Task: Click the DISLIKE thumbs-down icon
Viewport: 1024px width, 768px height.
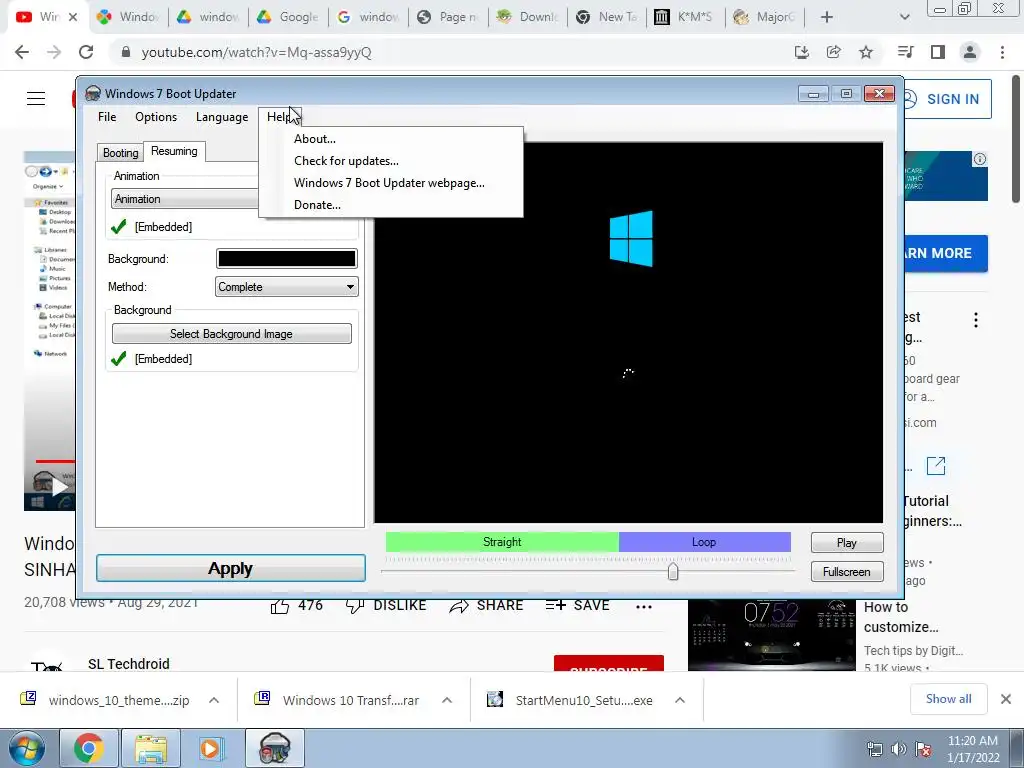Action: point(355,606)
